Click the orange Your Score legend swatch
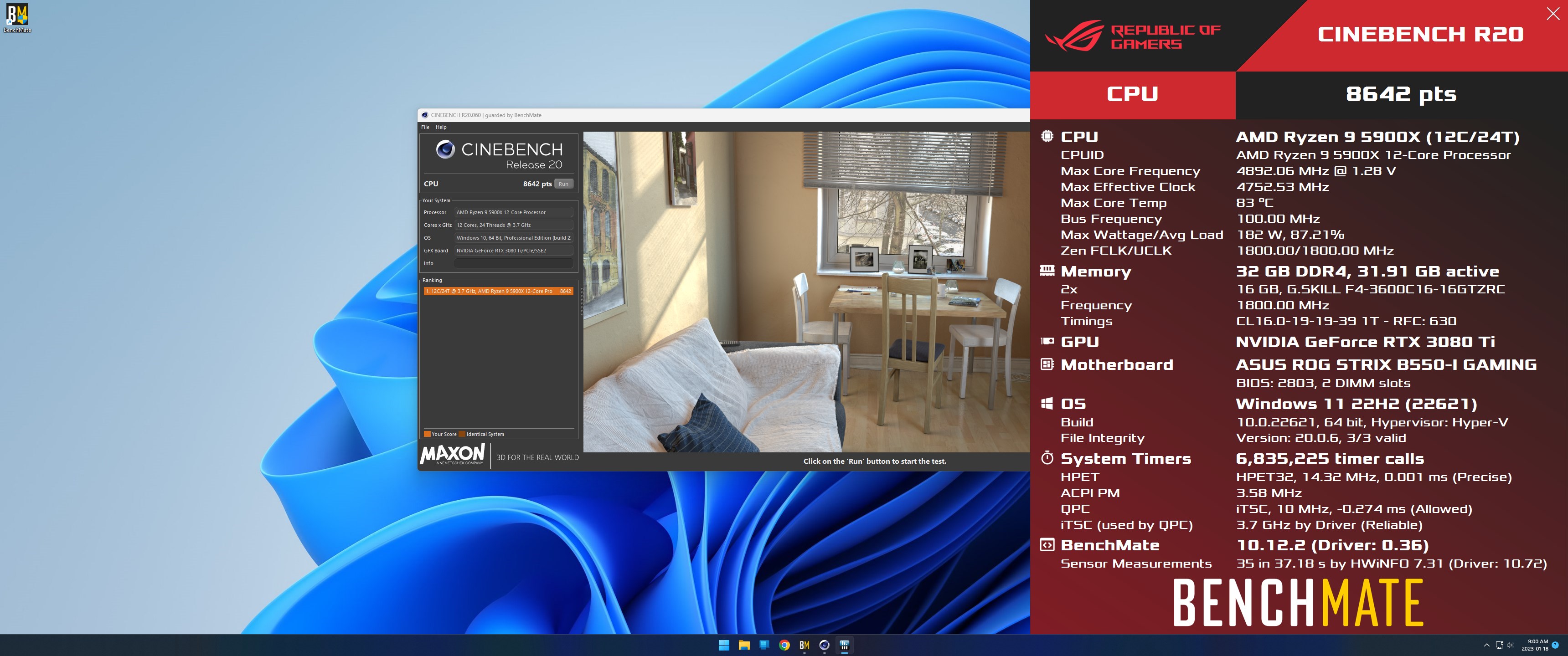 pyautogui.click(x=427, y=434)
